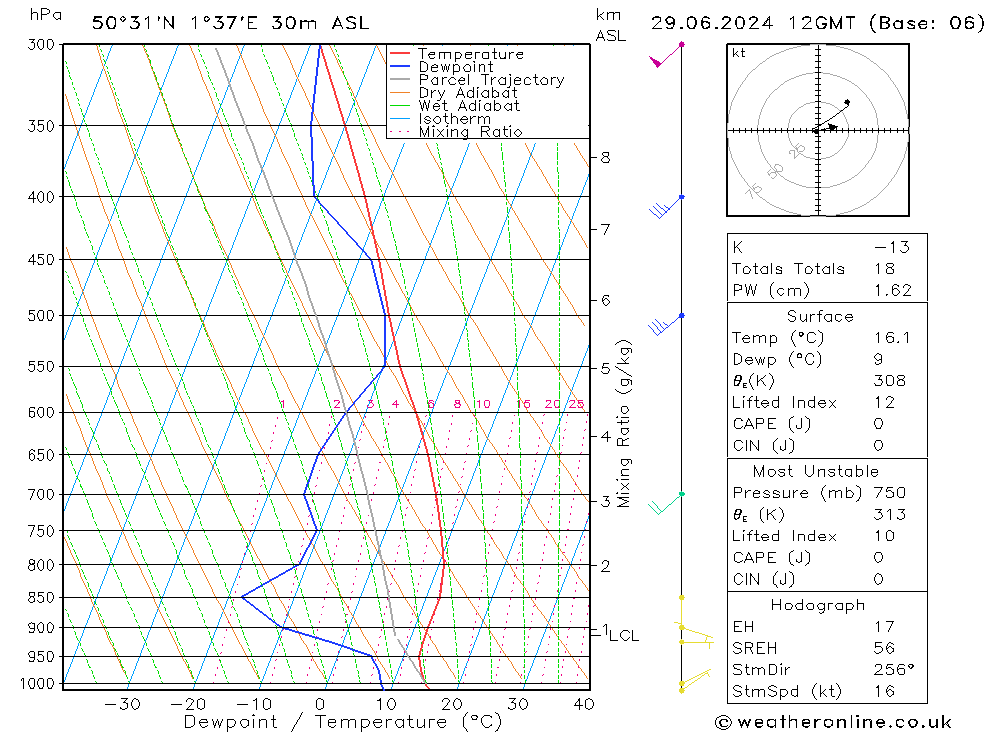Click the Pressure (mb) value '750'
Screen dimensions: 1000x733
pyautogui.click(x=890, y=492)
